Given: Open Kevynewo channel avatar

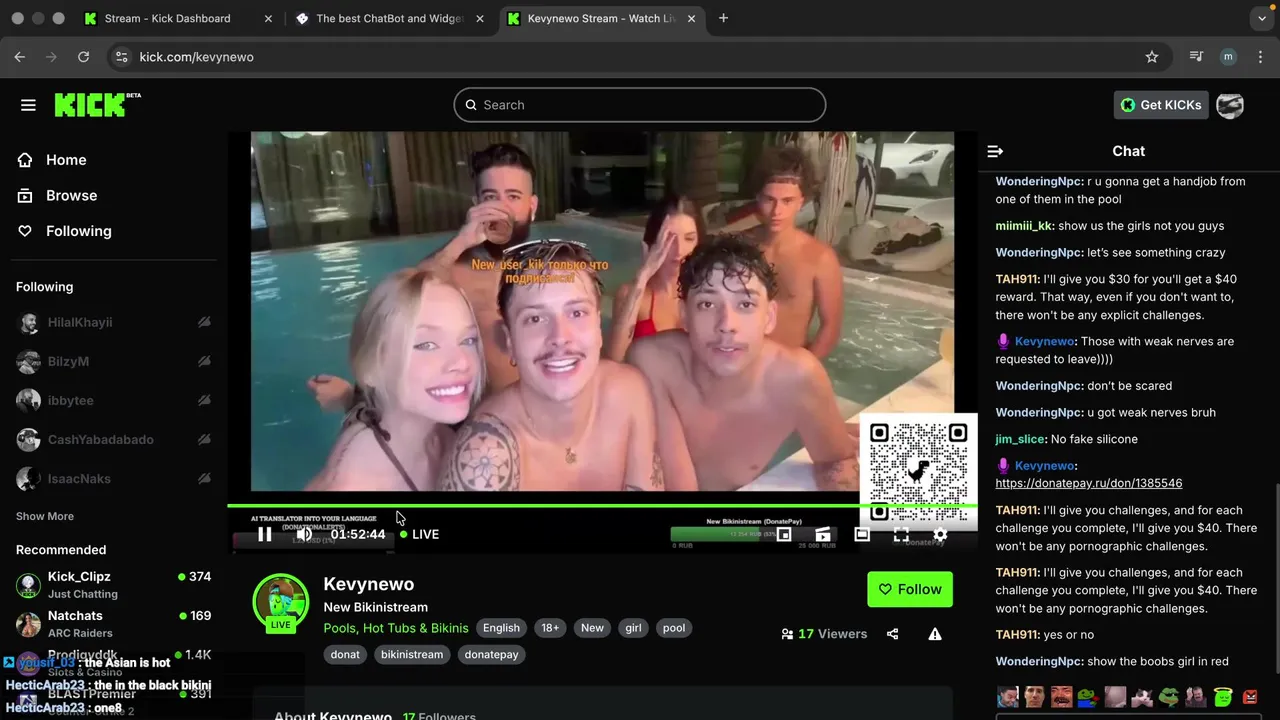Looking at the screenshot, I should pyautogui.click(x=281, y=602).
